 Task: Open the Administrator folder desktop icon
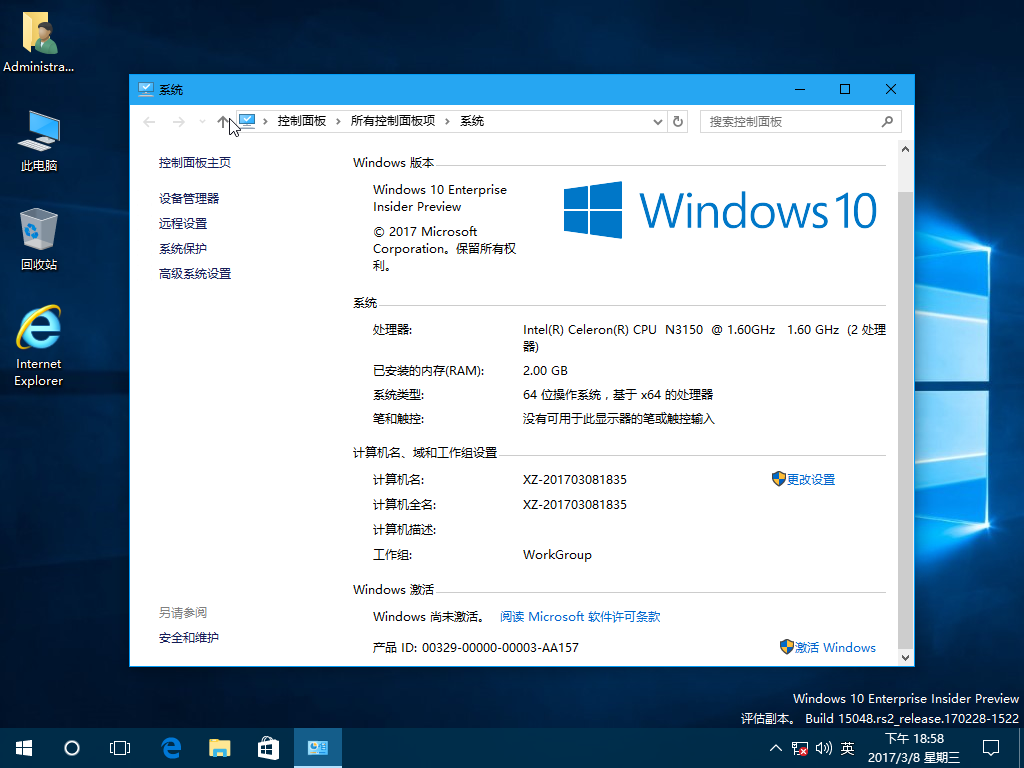[39, 42]
